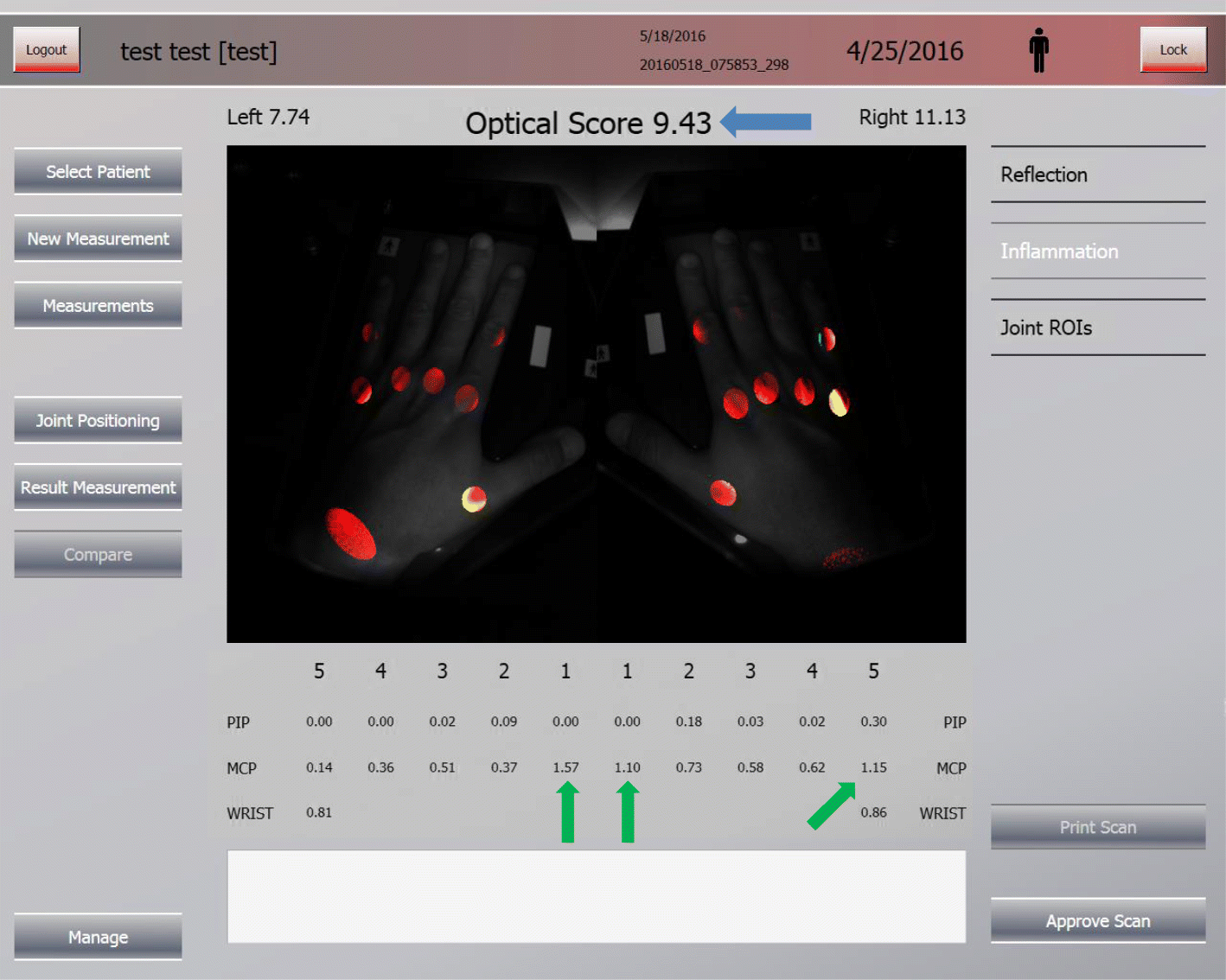Click the left PIP row label
This screenshot has height=980, width=1226.
(238, 722)
